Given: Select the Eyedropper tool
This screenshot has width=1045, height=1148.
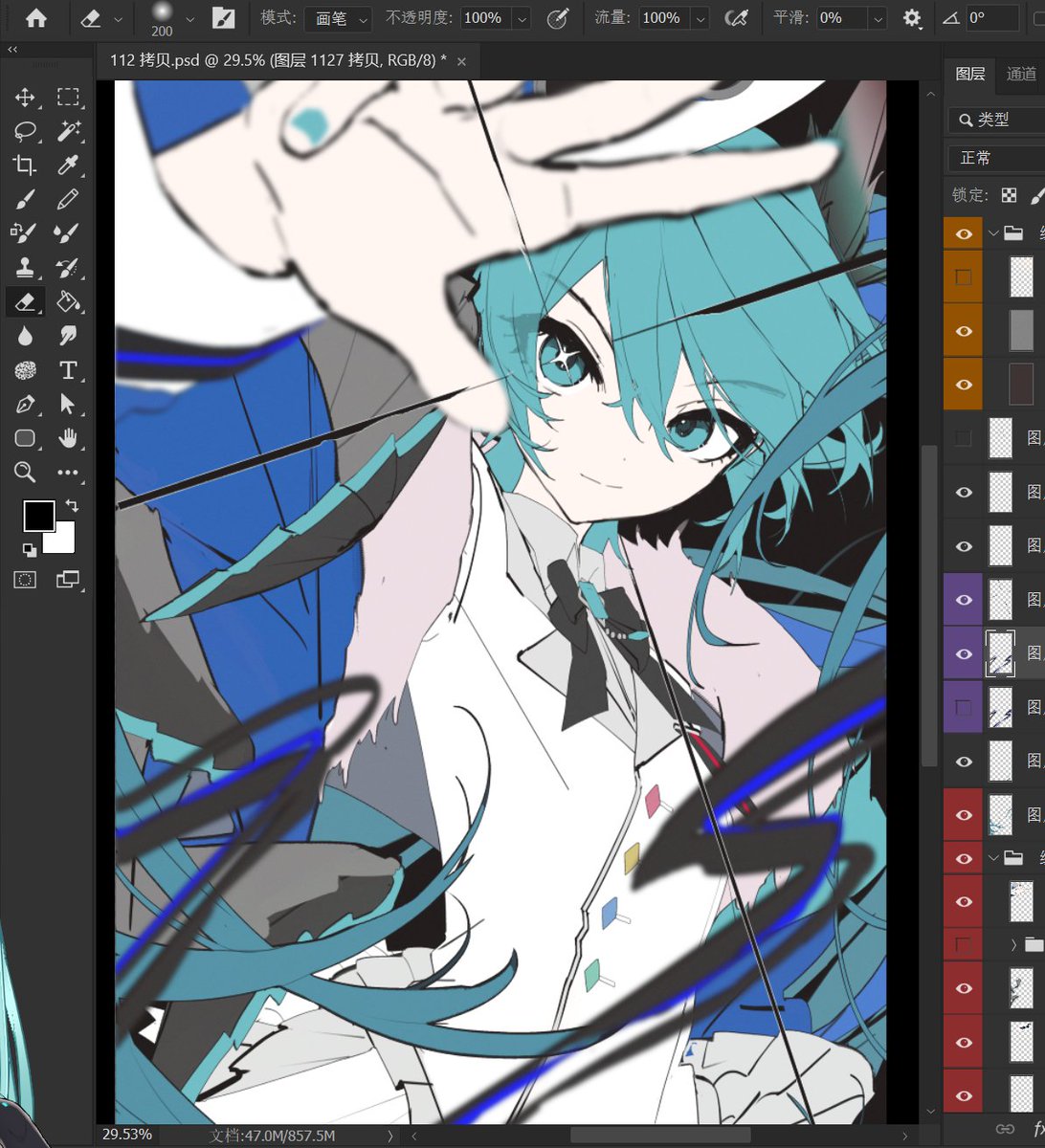Looking at the screenshot, I should [68, 166].
